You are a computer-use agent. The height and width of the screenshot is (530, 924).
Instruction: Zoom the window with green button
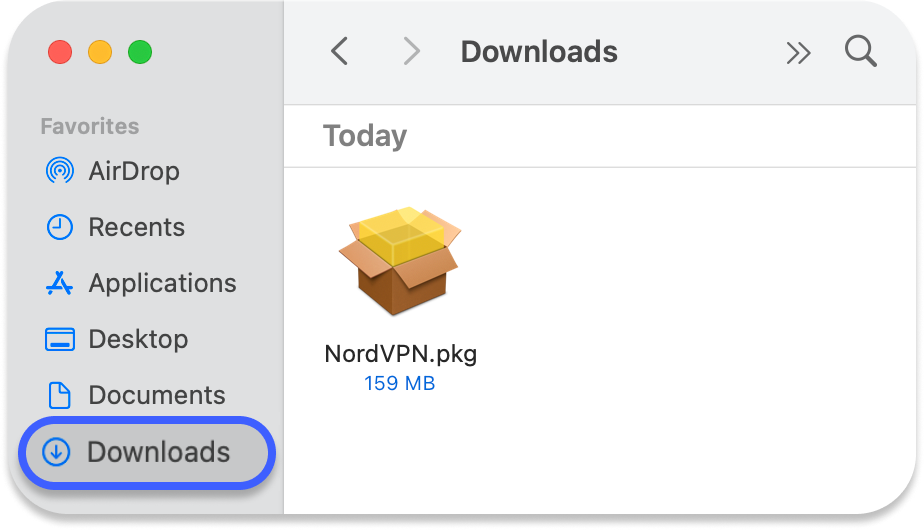[x=140, y=52]
